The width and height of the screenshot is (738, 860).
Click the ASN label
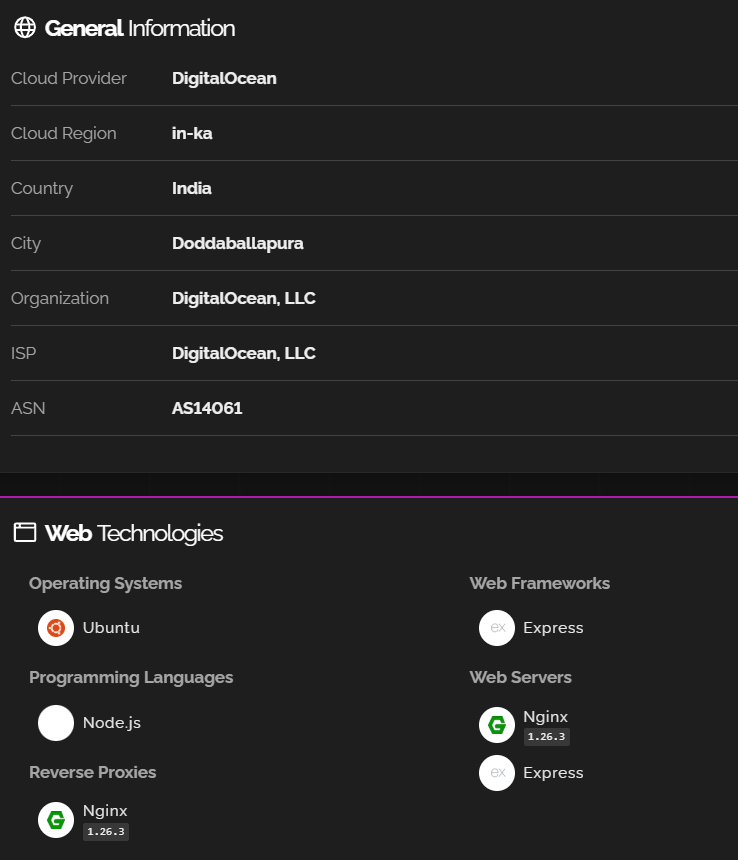click(x=28, y=408)
